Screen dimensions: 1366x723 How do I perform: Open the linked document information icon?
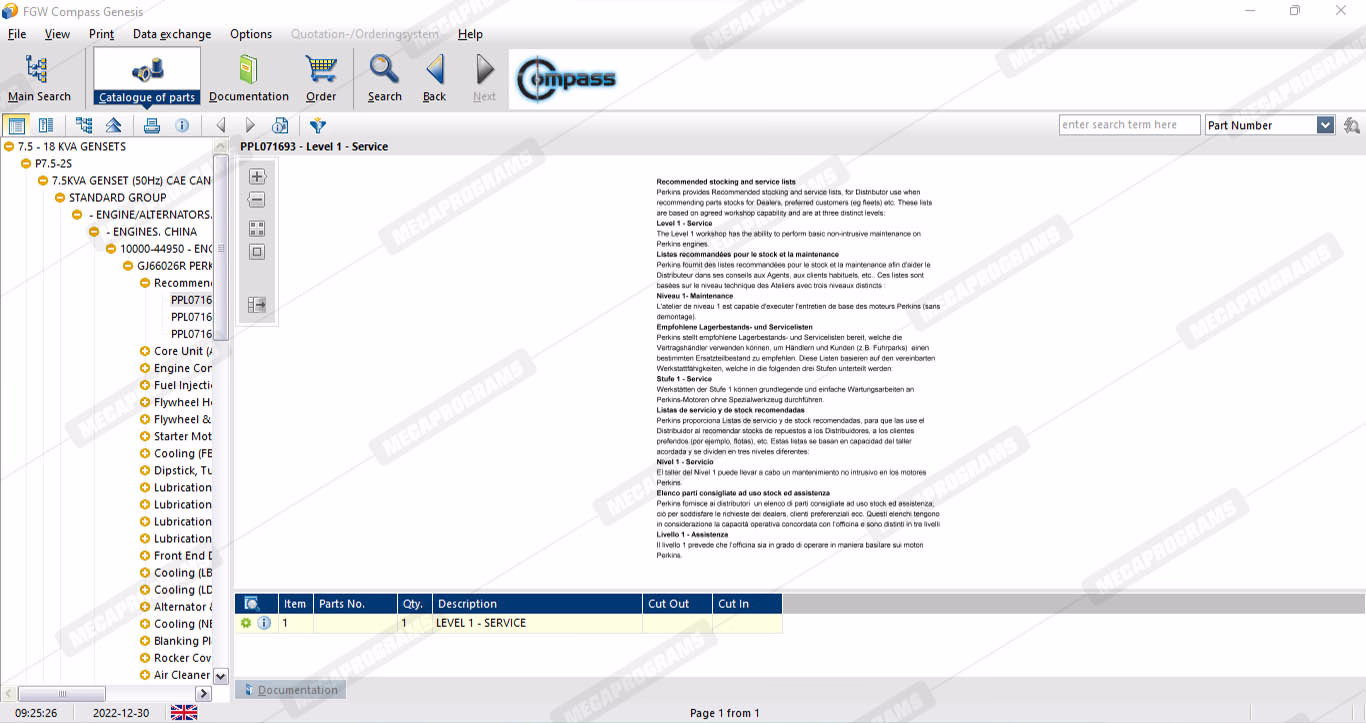[280, 125]
